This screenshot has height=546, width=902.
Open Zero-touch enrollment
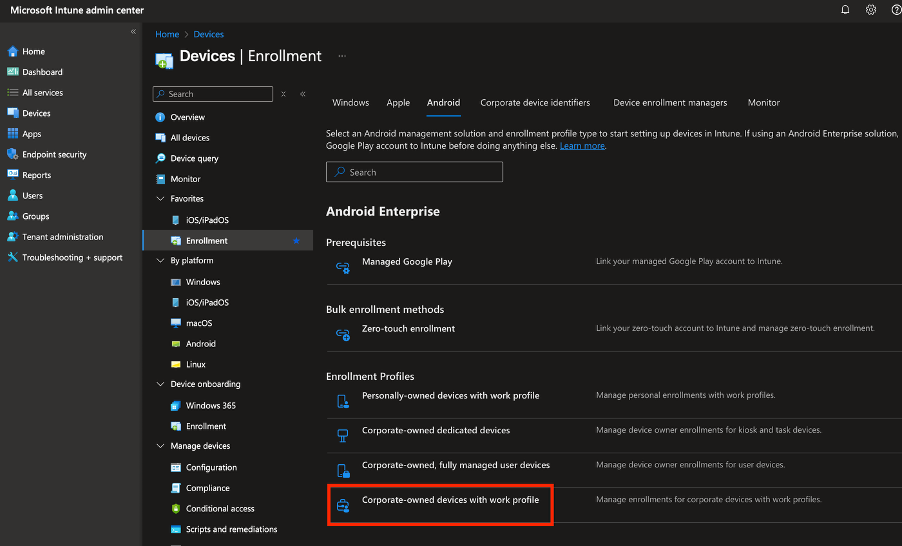(x=408, y=329)
